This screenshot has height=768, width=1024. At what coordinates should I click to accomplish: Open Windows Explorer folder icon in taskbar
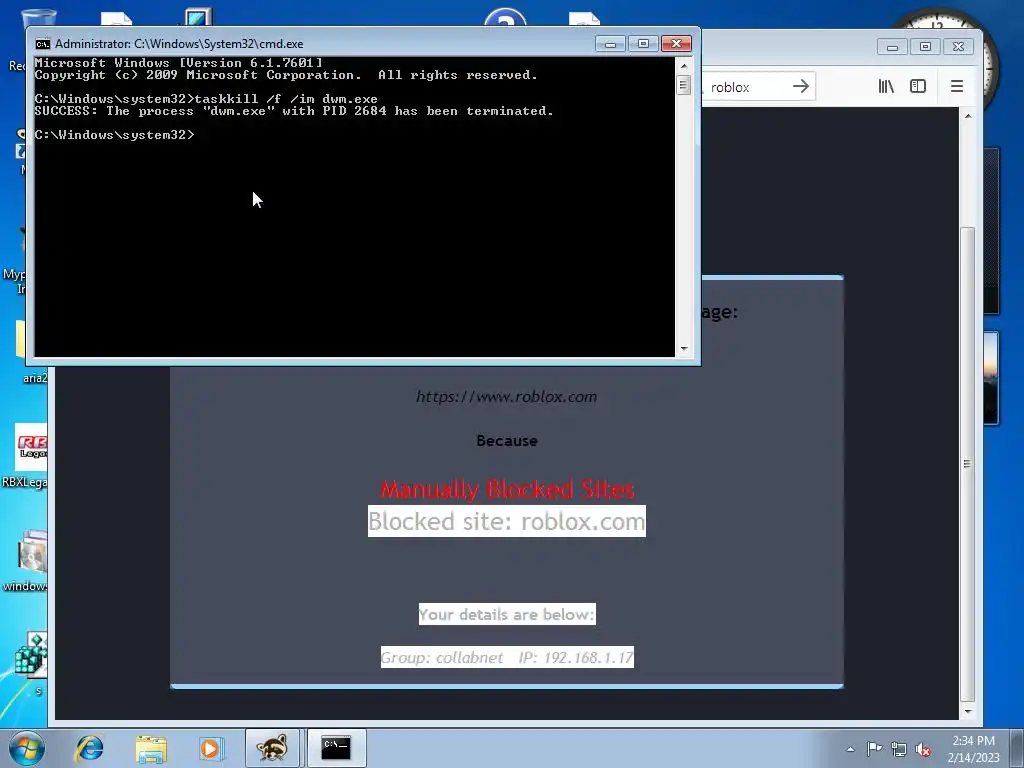click(x=151, y=748)
